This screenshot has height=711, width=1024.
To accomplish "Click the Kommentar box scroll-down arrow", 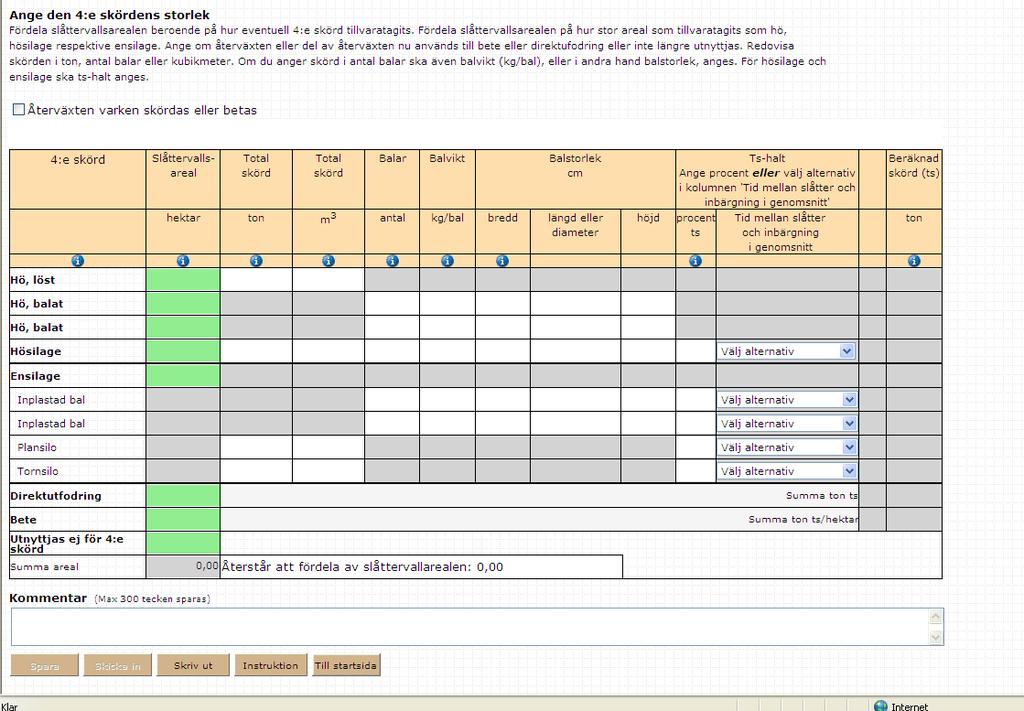I will pyautogui.click(x=936, y=637).
